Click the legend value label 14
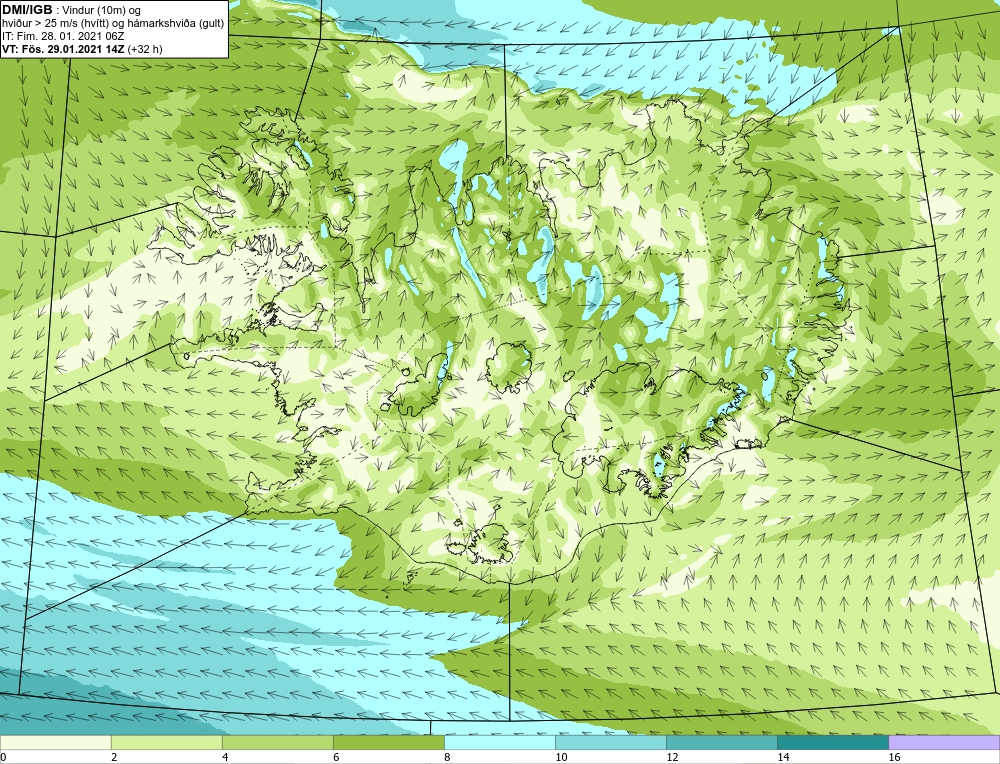Screen dimensions: 1000x764 pos(783,757)
